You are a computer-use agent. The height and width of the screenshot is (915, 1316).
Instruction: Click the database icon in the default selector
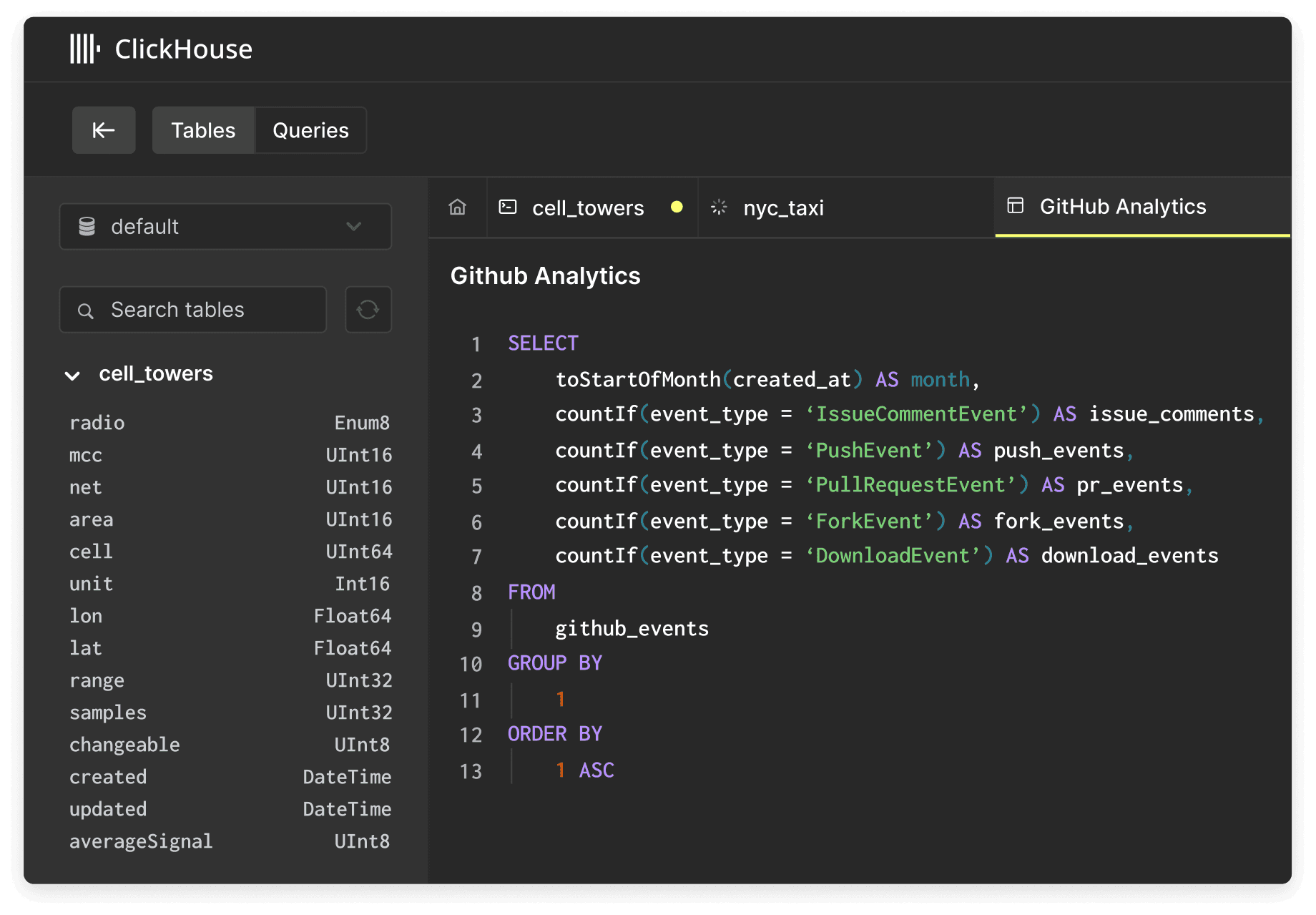(87, 227)
